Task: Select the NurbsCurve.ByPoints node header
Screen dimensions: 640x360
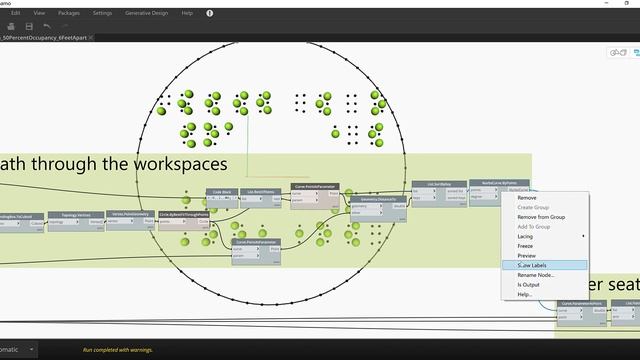Action: point(499,183)
